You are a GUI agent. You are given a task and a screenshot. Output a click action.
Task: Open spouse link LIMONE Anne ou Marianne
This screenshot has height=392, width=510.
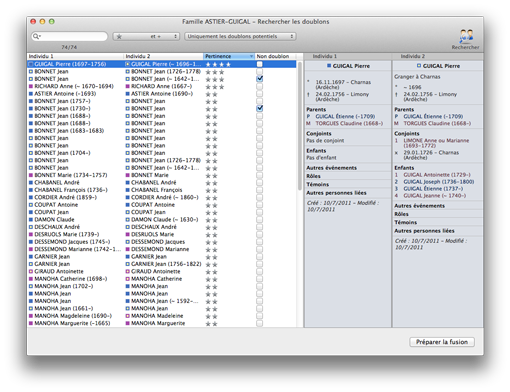[x=436, y=143]
